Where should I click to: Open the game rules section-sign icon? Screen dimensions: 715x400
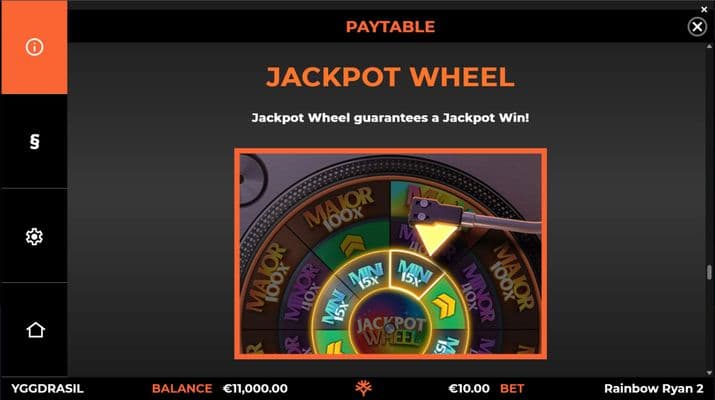tap(34, 141)
